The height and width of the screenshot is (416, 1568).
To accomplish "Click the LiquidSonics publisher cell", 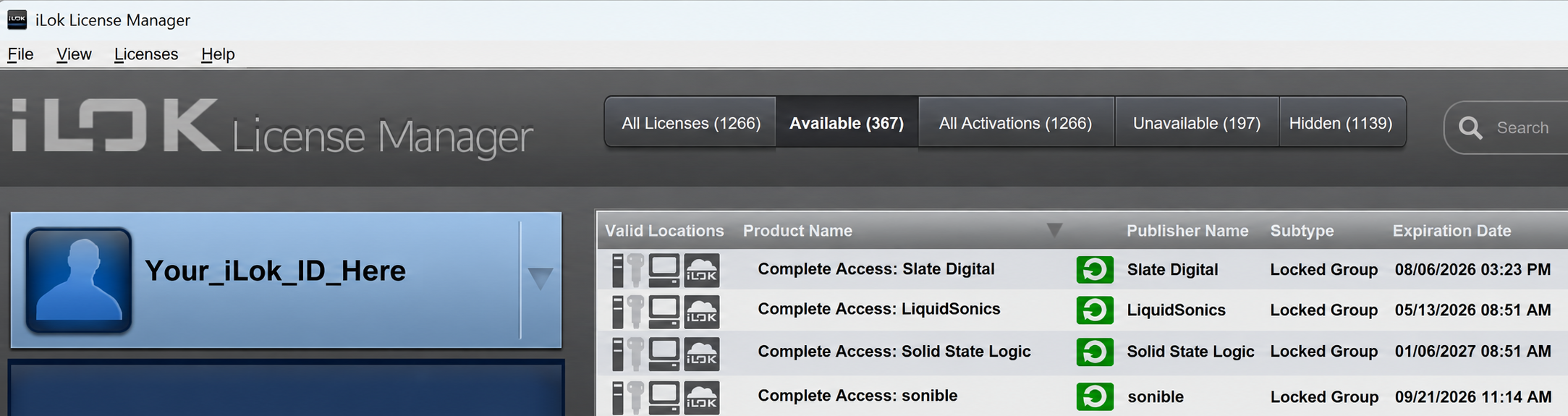I will coord(1176,310).
